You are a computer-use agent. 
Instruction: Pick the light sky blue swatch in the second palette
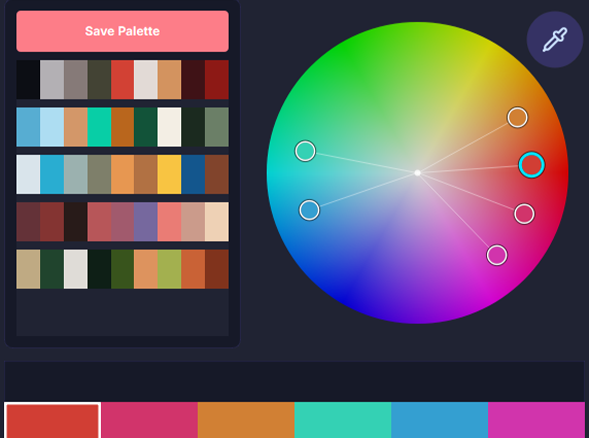pyautogui.click(x=52, y=127)
